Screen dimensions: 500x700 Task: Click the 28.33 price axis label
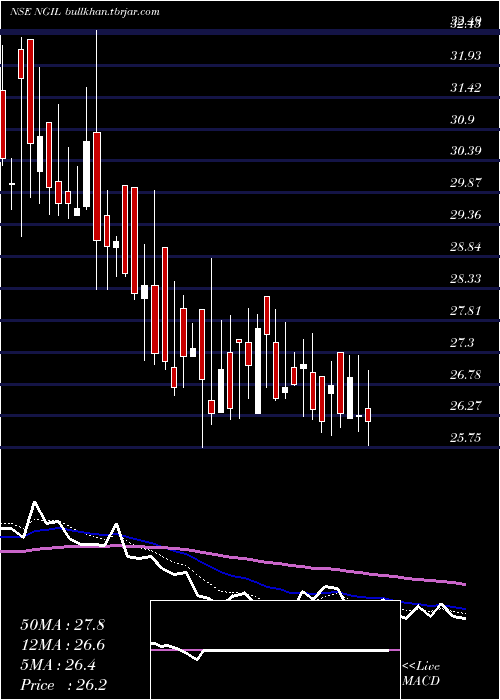pyautogui.click(x=466, y=279)
